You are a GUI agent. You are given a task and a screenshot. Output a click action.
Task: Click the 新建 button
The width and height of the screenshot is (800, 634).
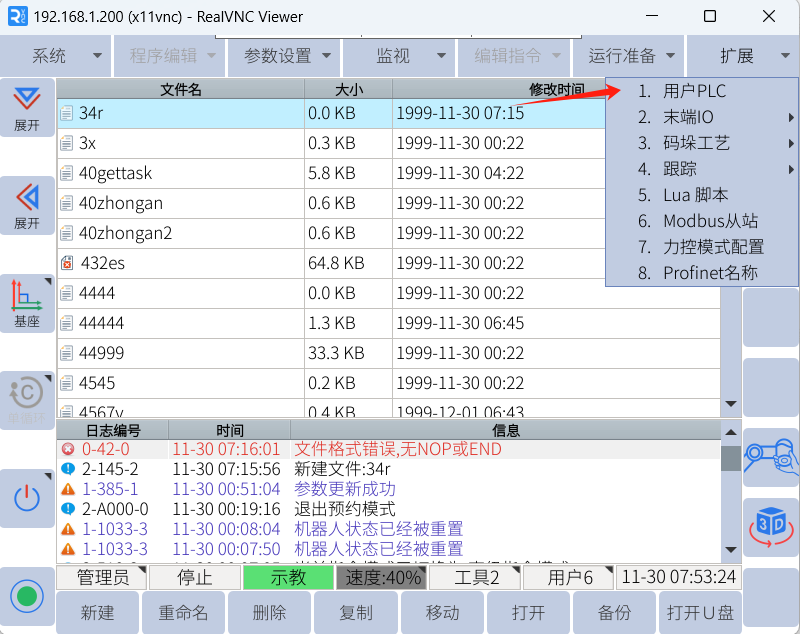[97, 612]
